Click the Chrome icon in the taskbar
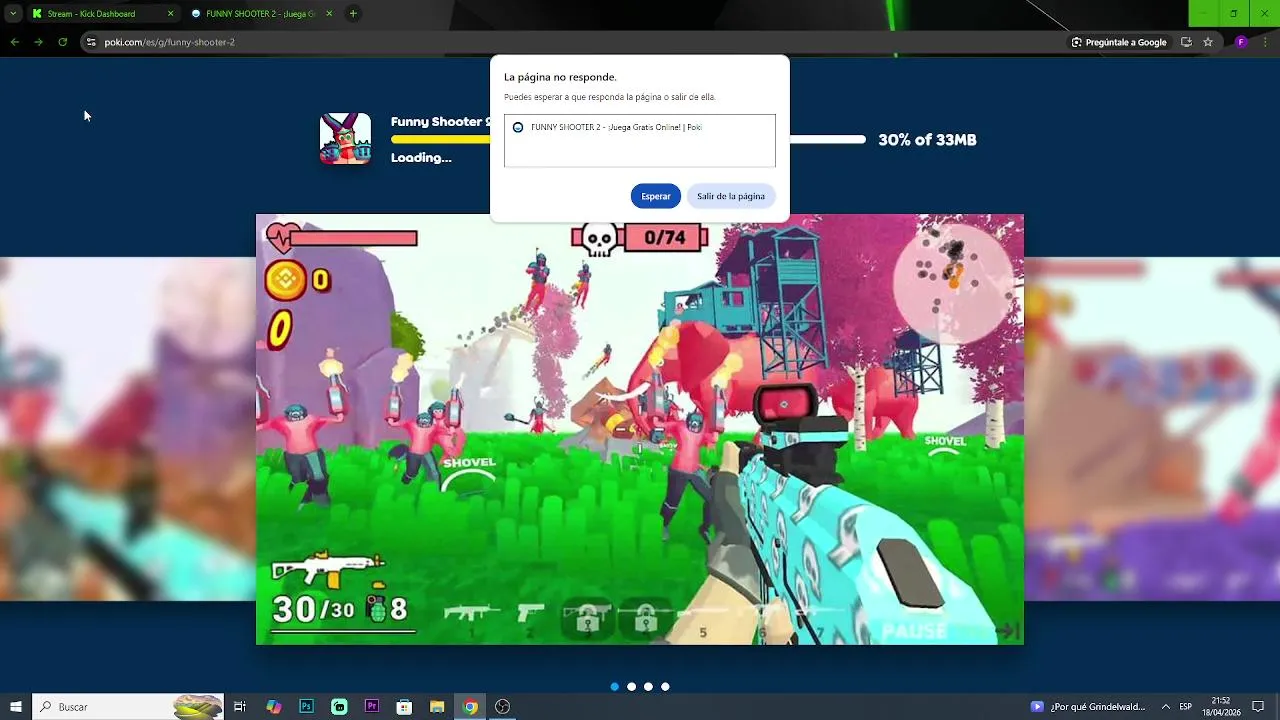 [x=470, y=707]
